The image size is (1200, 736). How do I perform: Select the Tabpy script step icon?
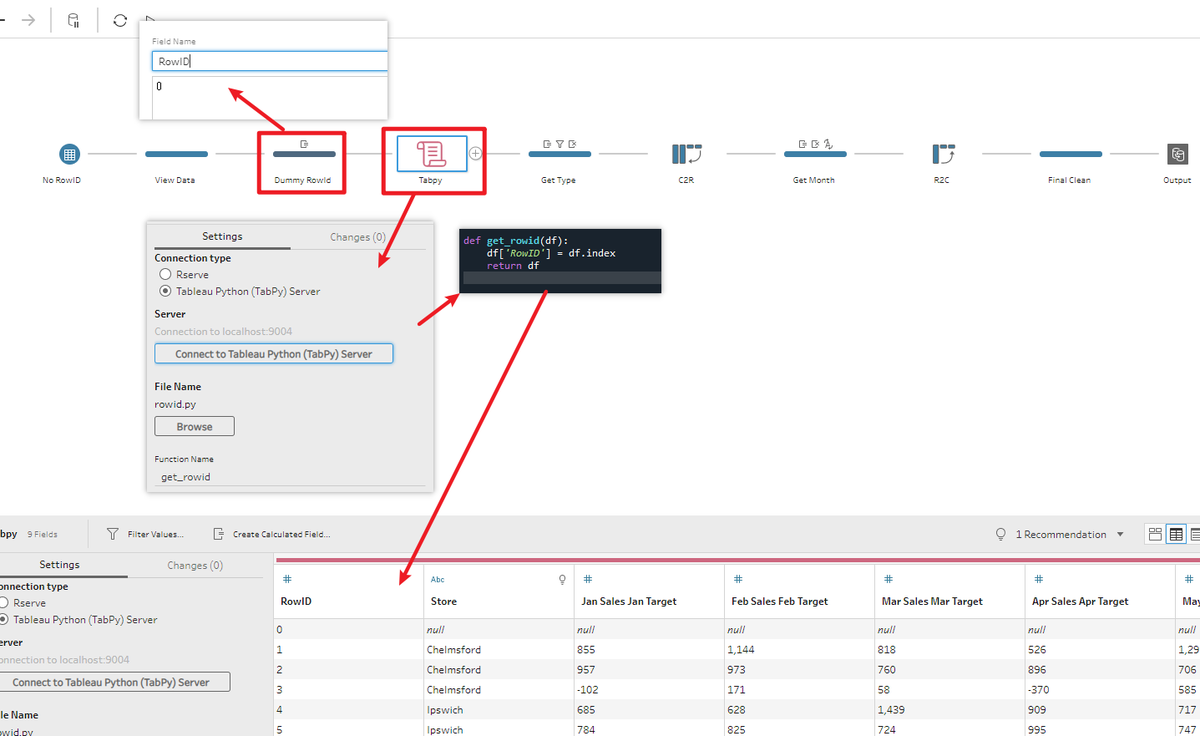coord(432,154)
